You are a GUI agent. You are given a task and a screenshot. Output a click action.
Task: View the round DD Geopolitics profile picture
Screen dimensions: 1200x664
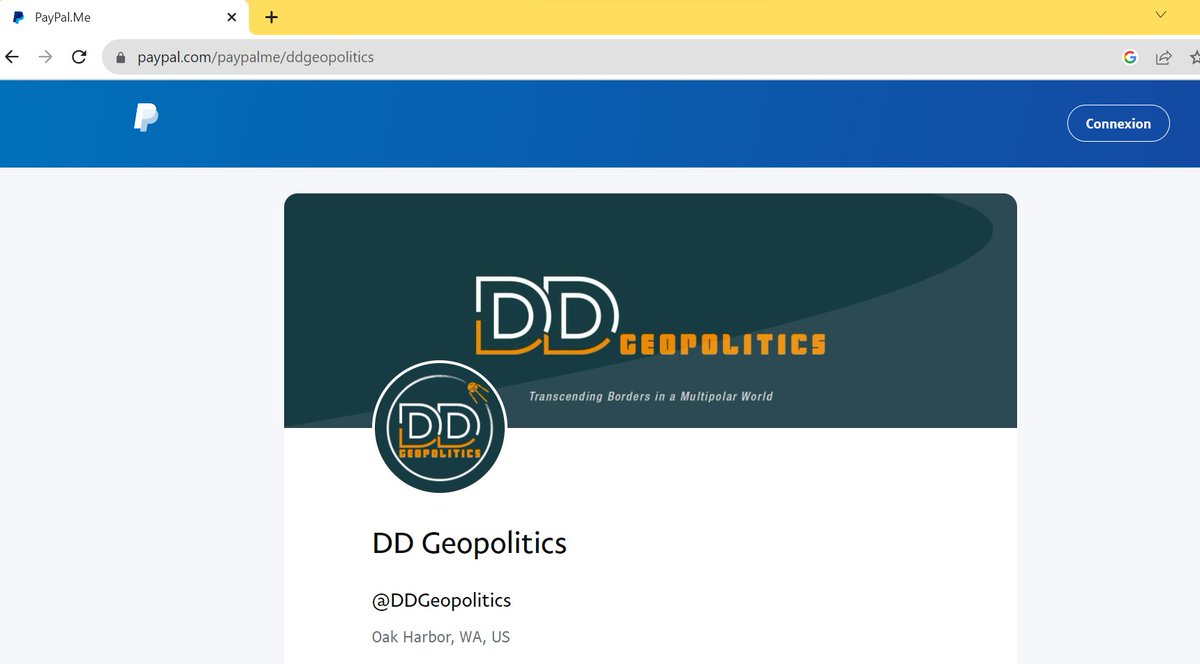[x=439, y=427]
